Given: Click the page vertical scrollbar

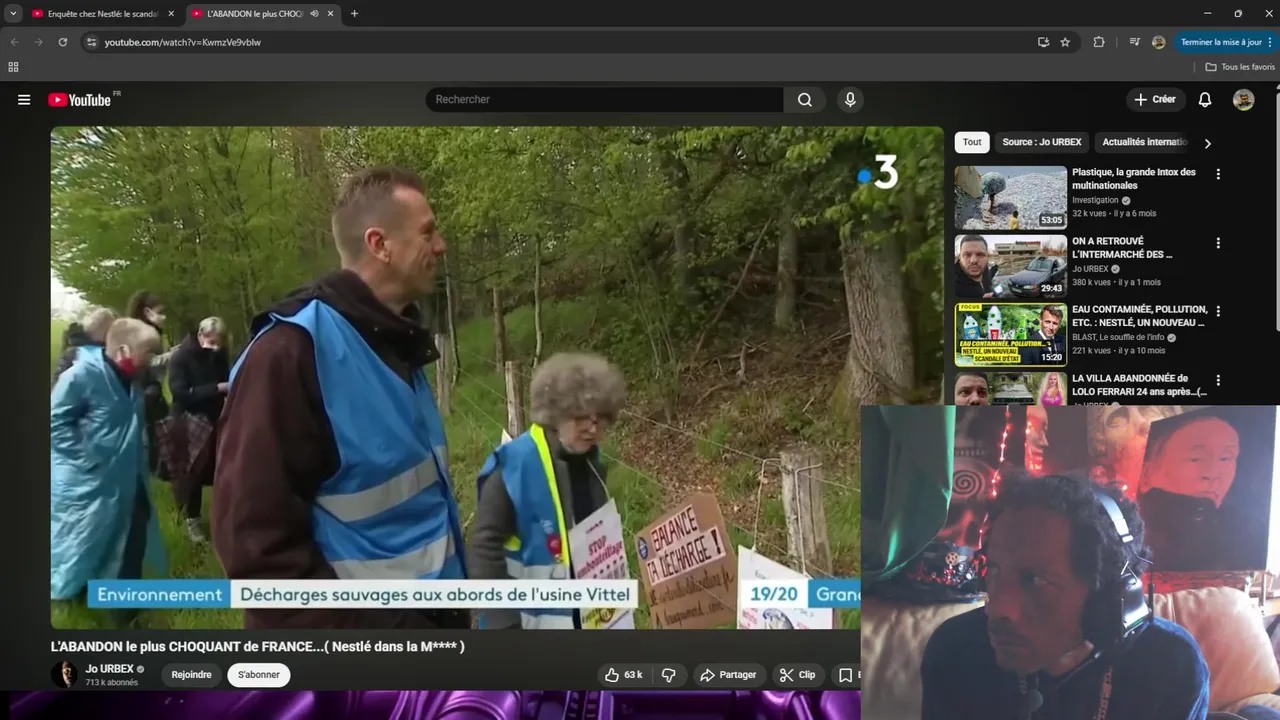Looking at the screenshot, I should coord(1277,210).
